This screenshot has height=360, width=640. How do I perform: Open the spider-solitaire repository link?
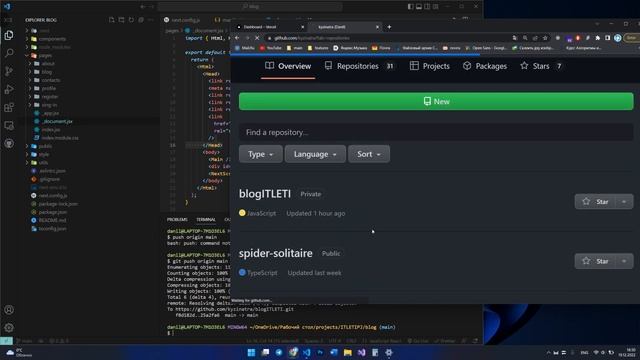tap(276, 253)
